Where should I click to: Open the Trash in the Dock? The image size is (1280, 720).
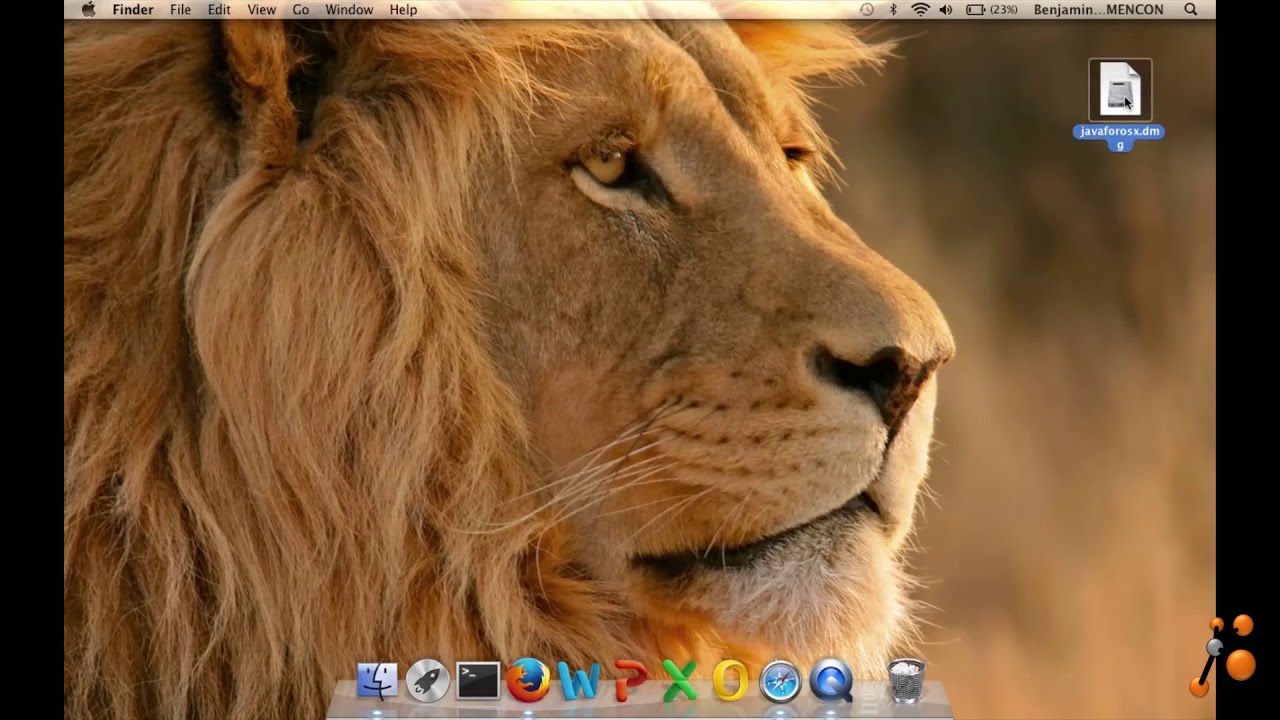click(906, 681)
